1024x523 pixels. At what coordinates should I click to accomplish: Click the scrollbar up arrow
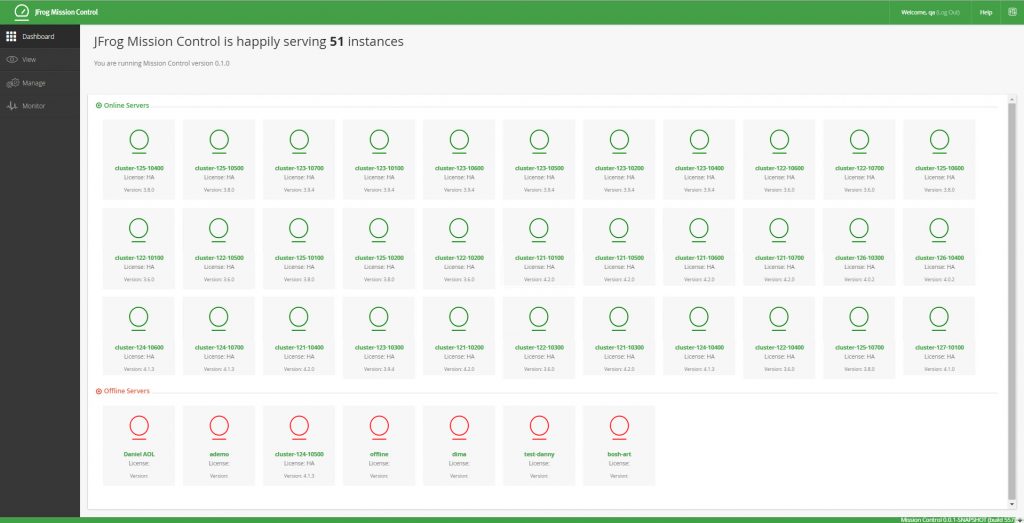click(1012, 99)
